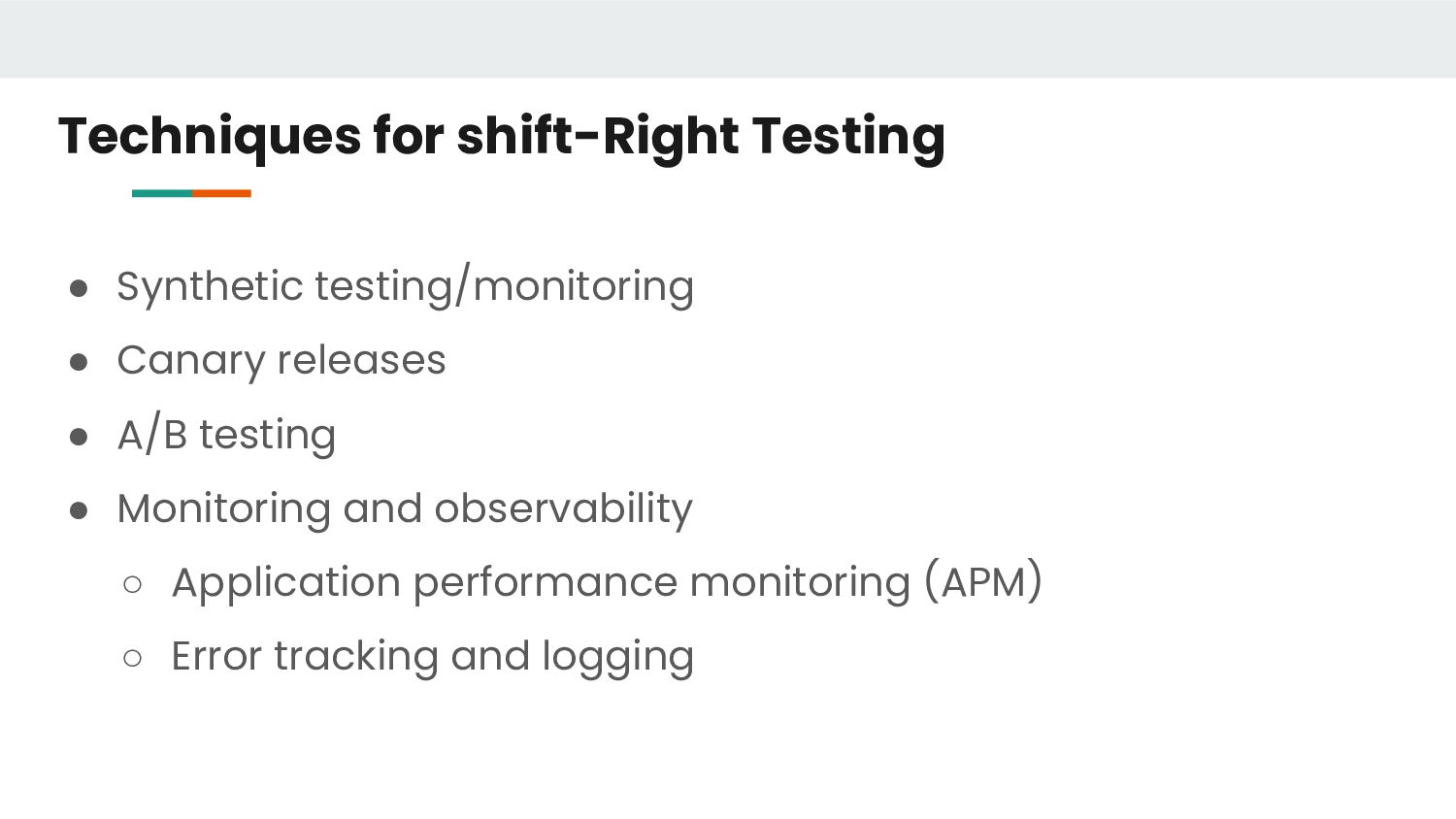1456x819 pixels.
Task: Click the bullet dot before "A/B testing"
Action: point(80,437)
